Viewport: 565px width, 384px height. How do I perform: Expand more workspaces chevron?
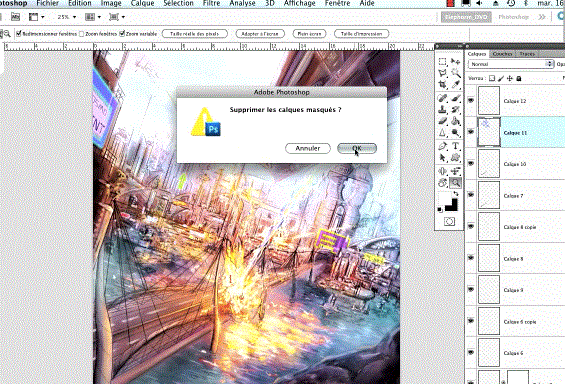[542, 17]
